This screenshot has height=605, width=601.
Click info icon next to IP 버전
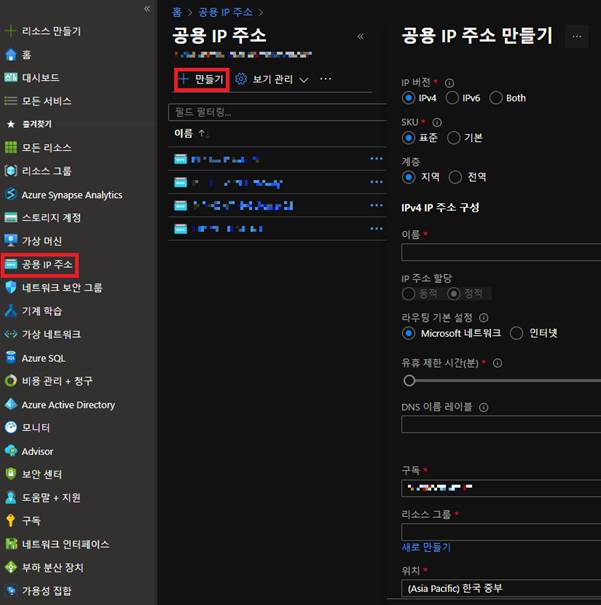point(449,83)
